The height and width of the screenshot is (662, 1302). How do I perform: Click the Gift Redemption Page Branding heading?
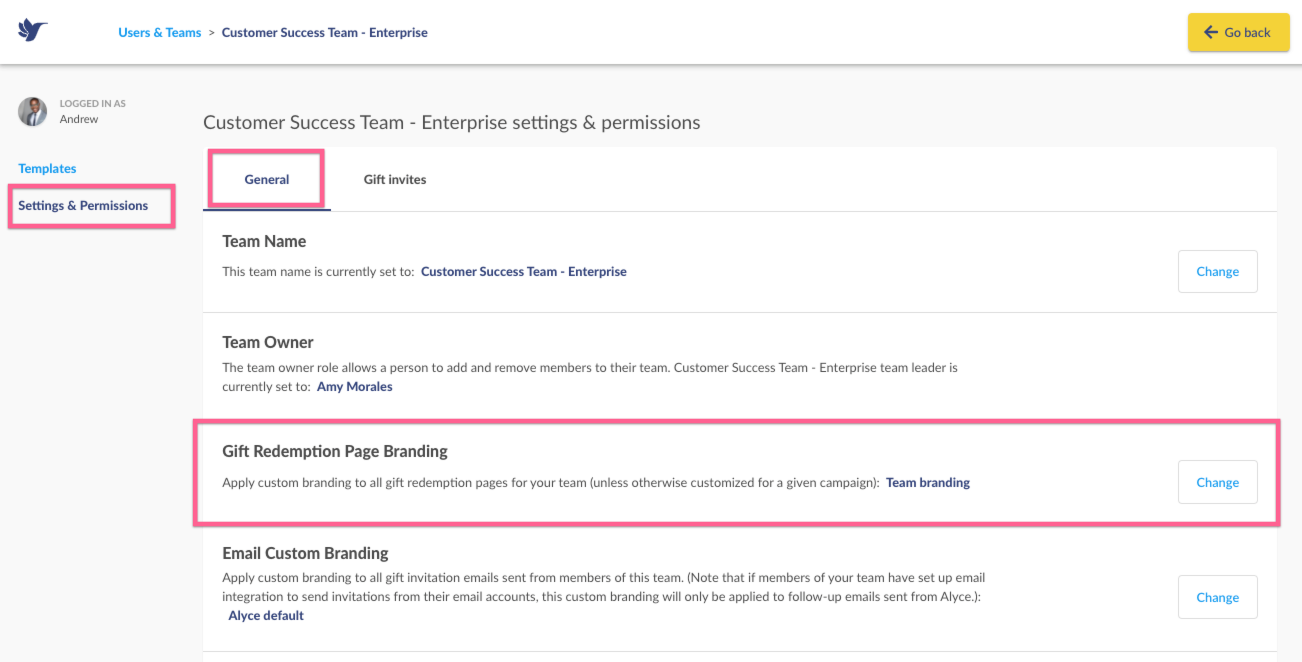click(335, 451)
